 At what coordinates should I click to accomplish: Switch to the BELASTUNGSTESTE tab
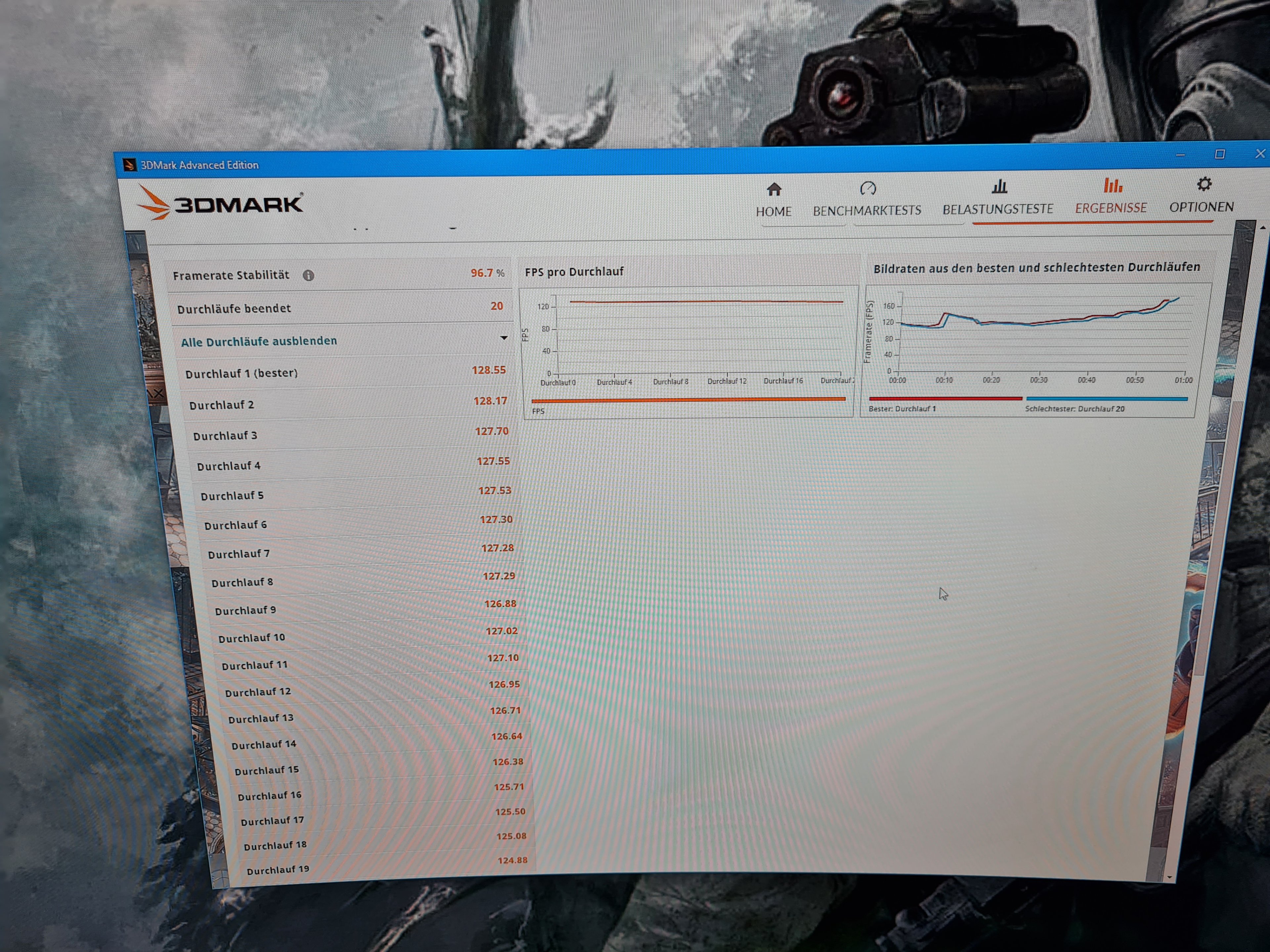[x=998, y=209]
